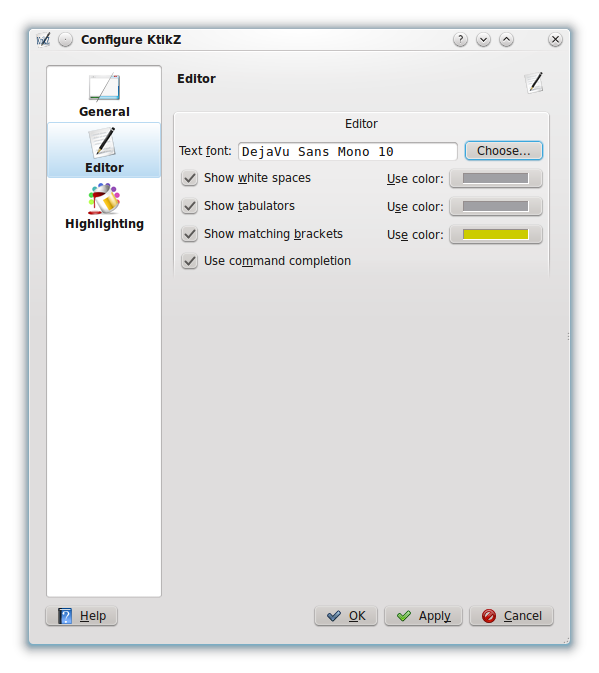Viewport: 599px width, 673px height.
Task: Open the Choose... font dialog
Action: (x=504, y=151)
